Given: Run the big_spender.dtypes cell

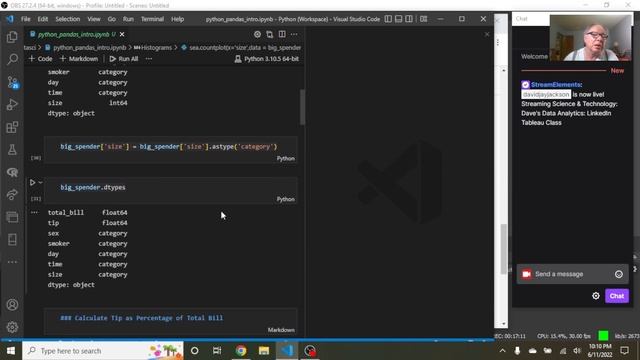Looking at the screenshot, I should click(x=32, y=182).
